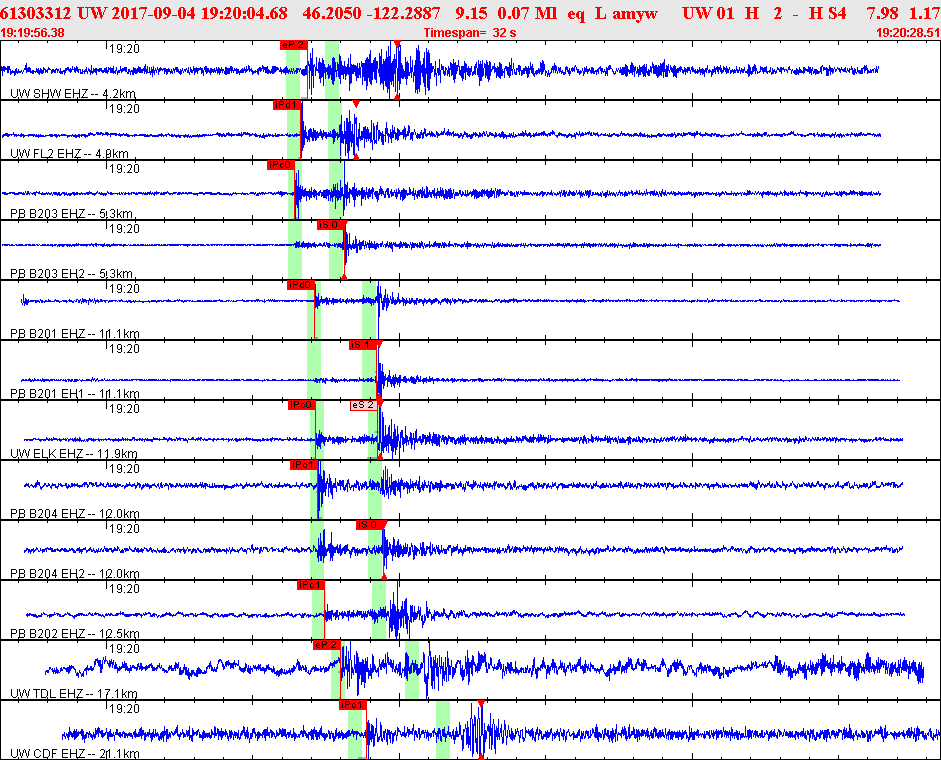Select the iPc0 pick flag on ELK trace
The height and width of the screenshot is (760, 941).
click(x=301, y=405)
